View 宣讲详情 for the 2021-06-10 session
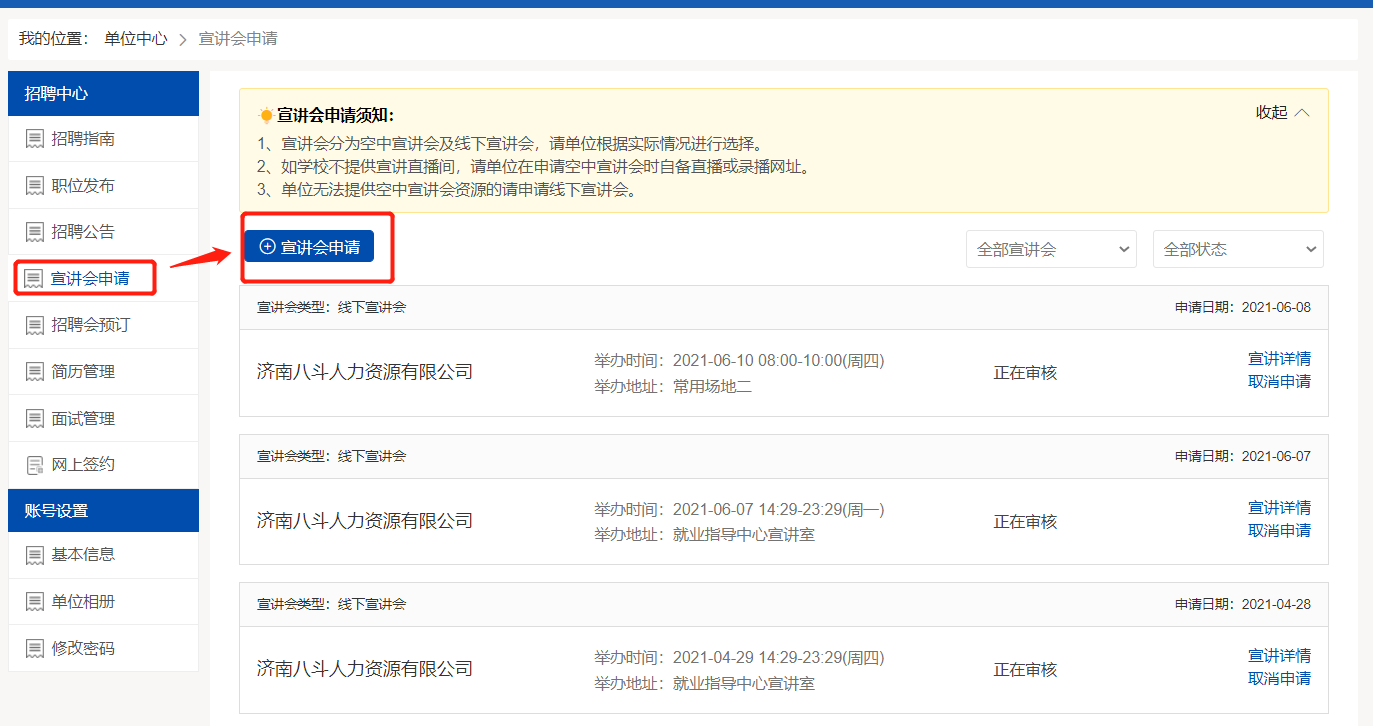 click(x=1279, y=358)
